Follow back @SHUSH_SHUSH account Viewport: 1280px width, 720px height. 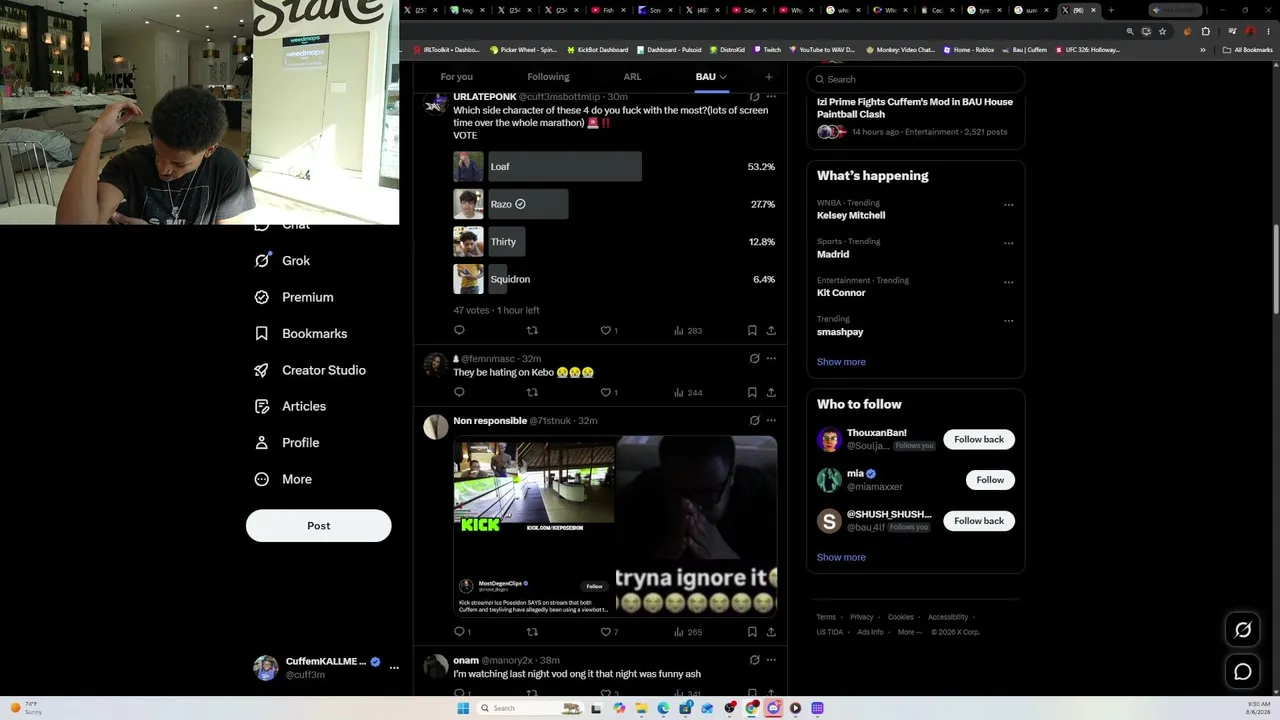(x=979, y=521)
